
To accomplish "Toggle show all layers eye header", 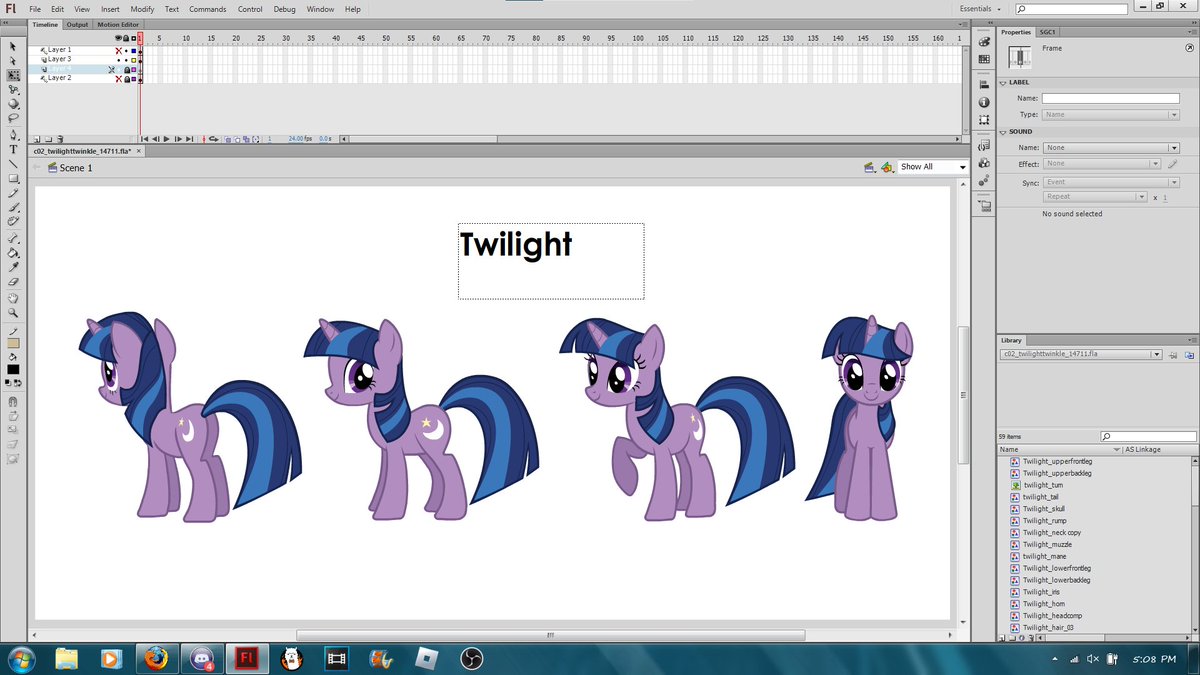I will pyautogui.click(x=118, y=38).
